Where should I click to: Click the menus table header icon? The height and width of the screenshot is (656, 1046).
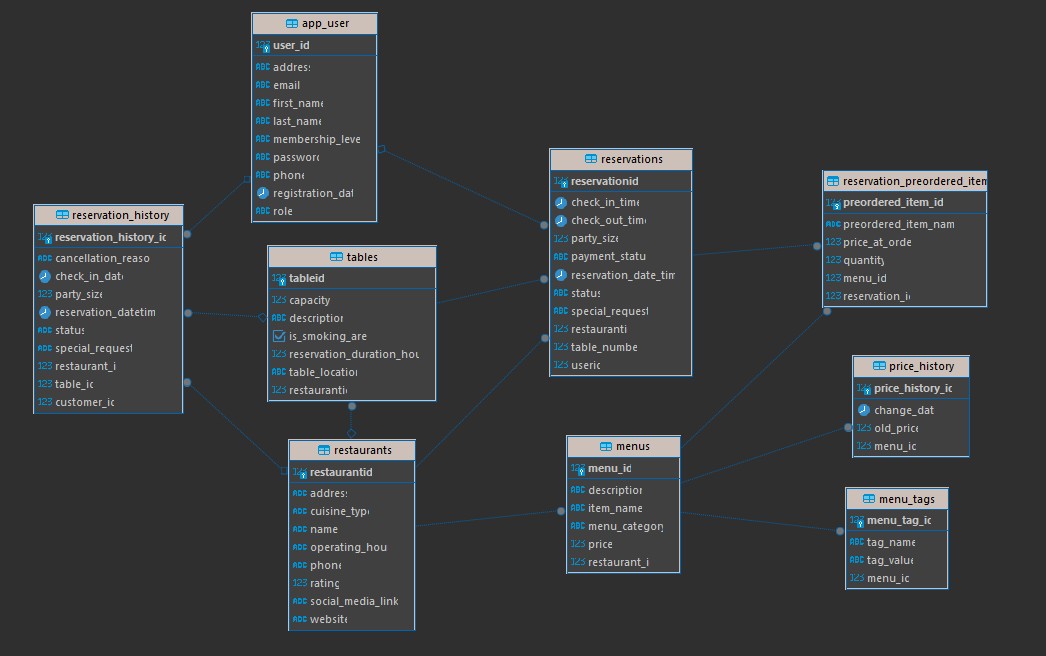click(x=606, y=446)
